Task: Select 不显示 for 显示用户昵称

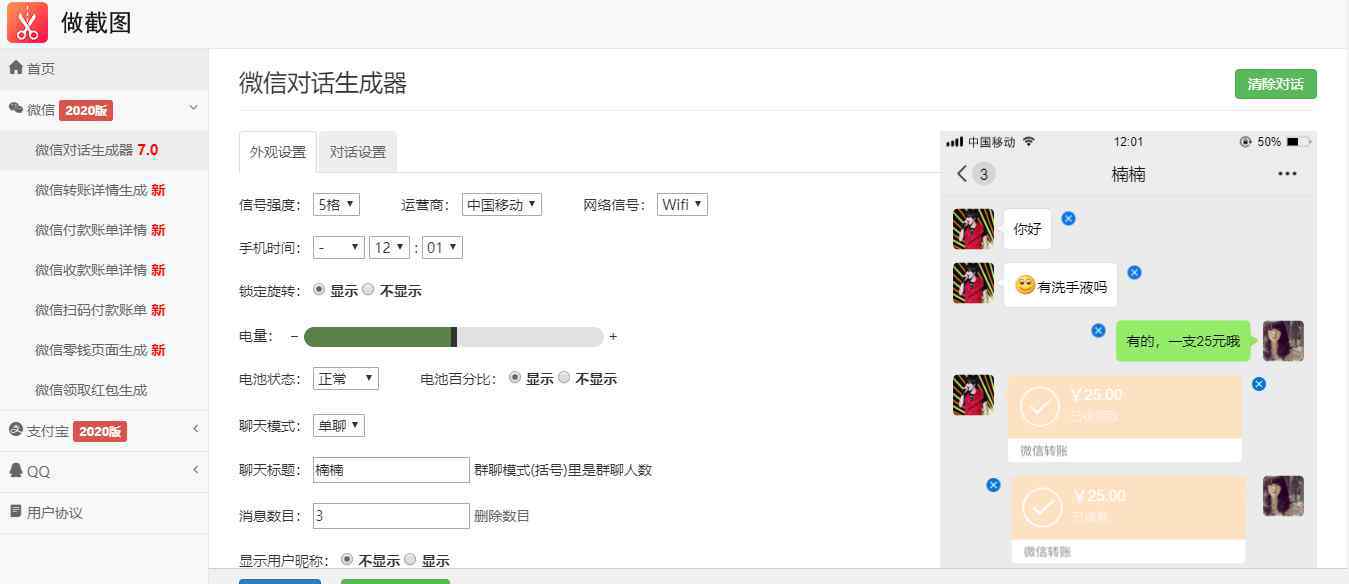Action: coord(347,559)
